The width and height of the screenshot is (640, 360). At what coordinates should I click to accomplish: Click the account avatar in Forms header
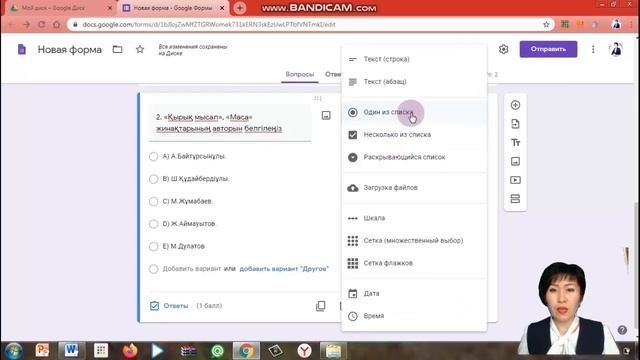(616, 49)
